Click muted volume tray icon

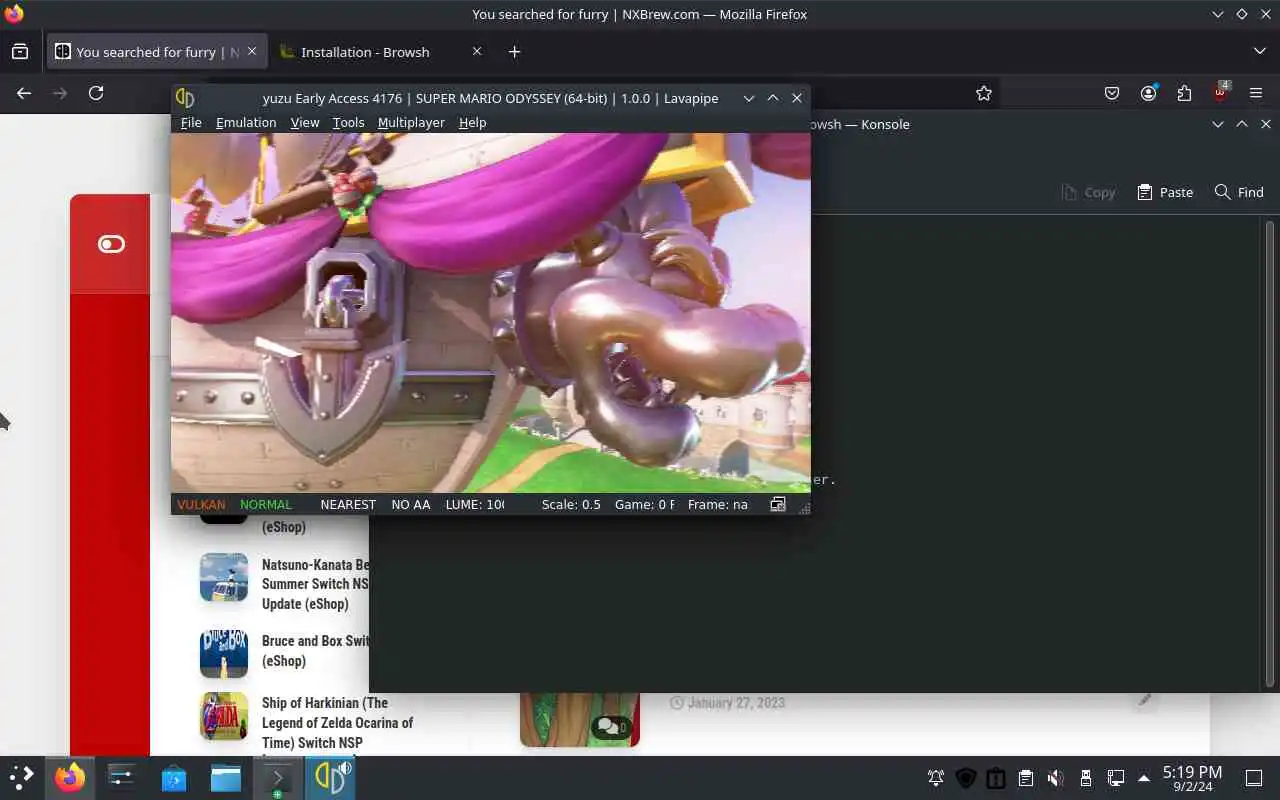point(1056,778)
